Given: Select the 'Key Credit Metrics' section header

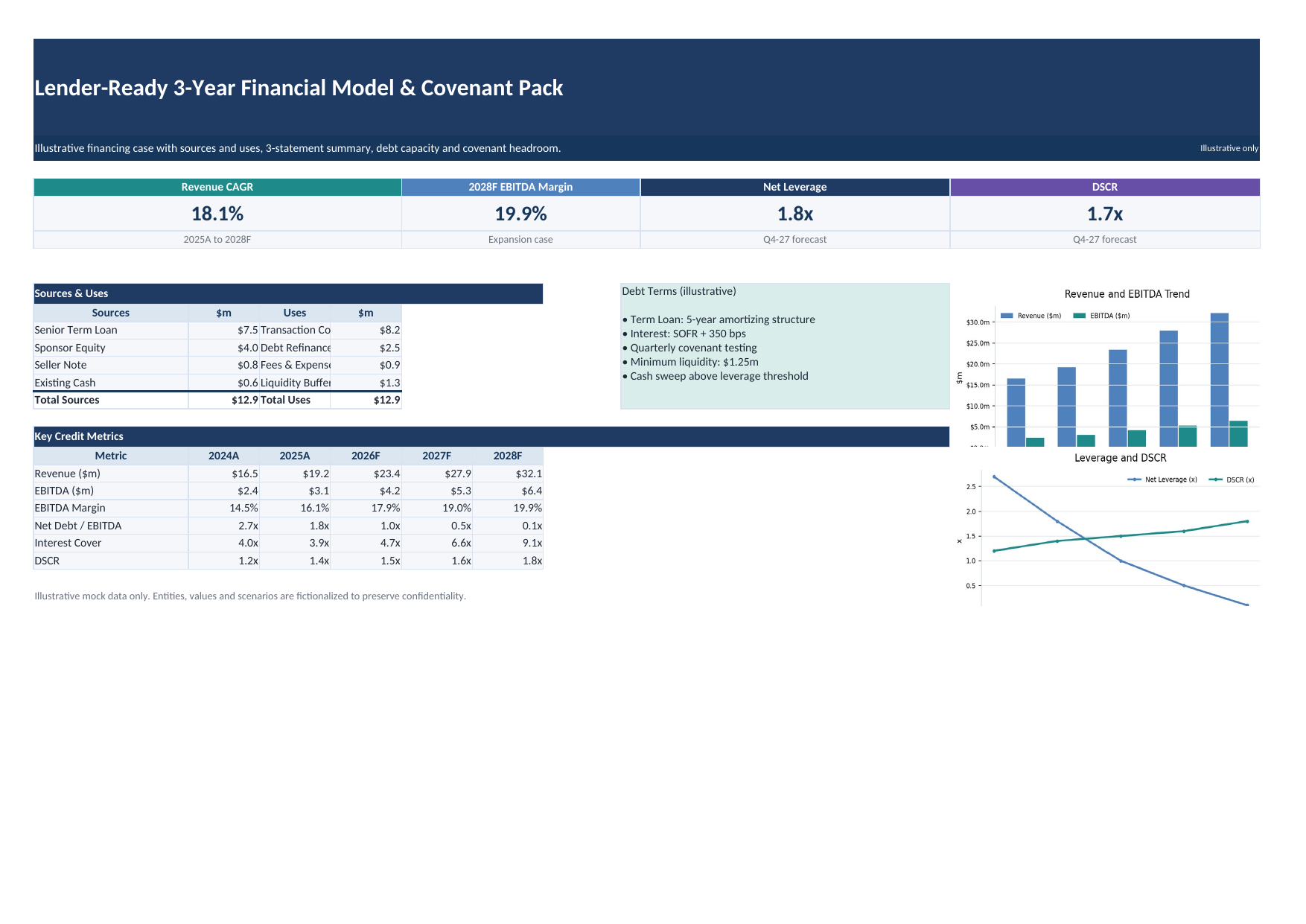Looking at the screenshot, I should click(x=491, y=436).
